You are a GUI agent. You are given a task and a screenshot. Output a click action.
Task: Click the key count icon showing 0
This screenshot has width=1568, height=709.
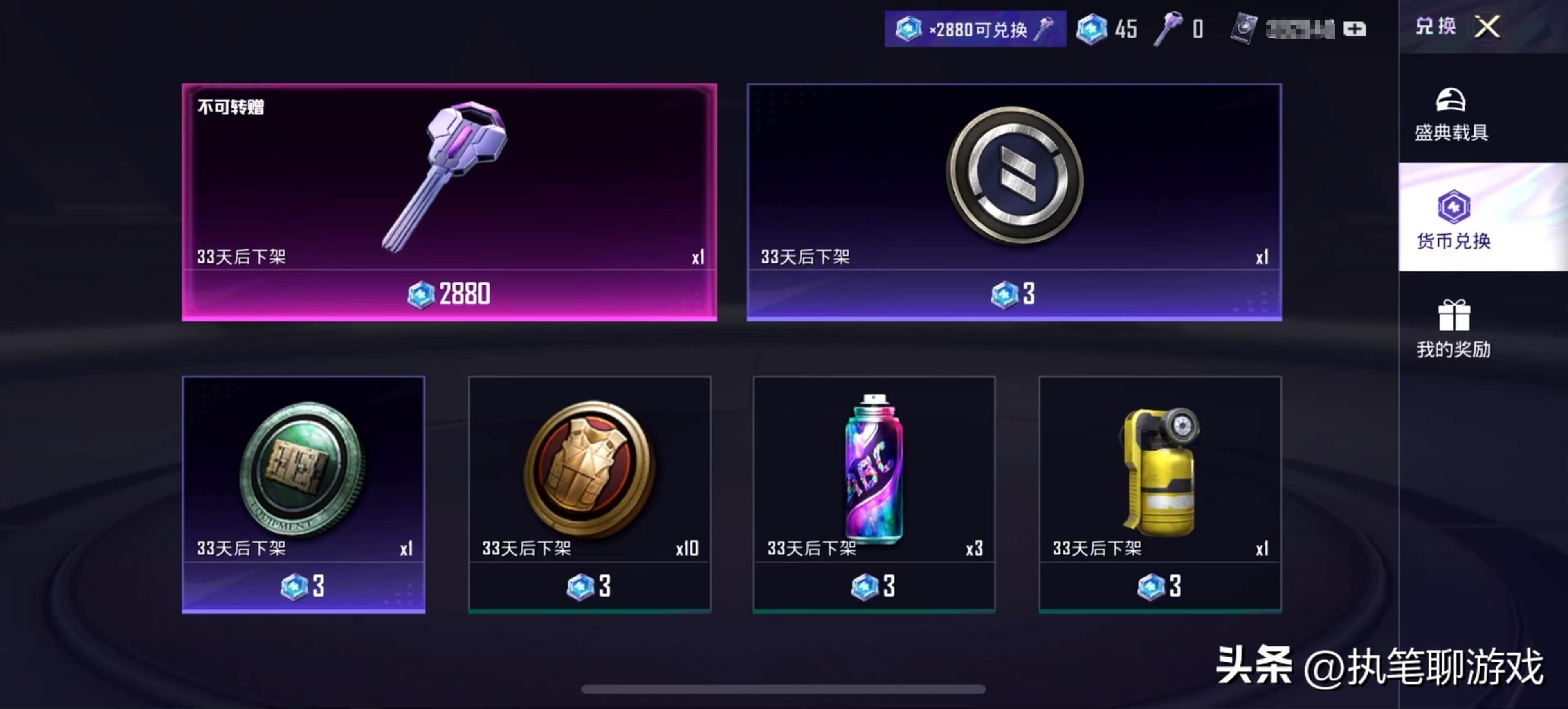click(x=1167, y=29)
